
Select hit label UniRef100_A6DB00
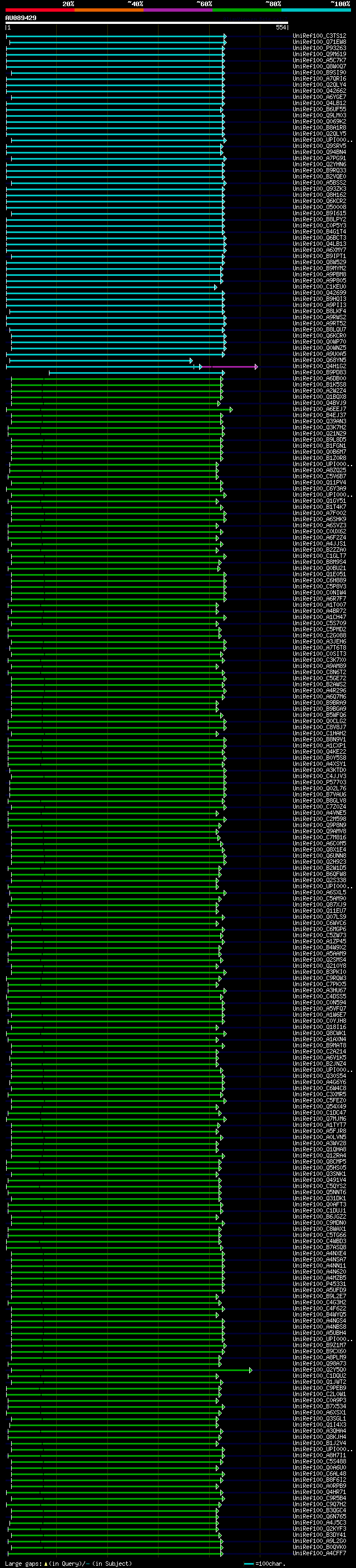(319, 379)
